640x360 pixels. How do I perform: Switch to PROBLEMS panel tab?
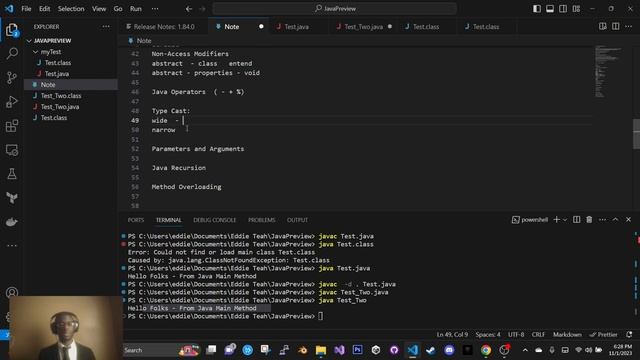262,220
